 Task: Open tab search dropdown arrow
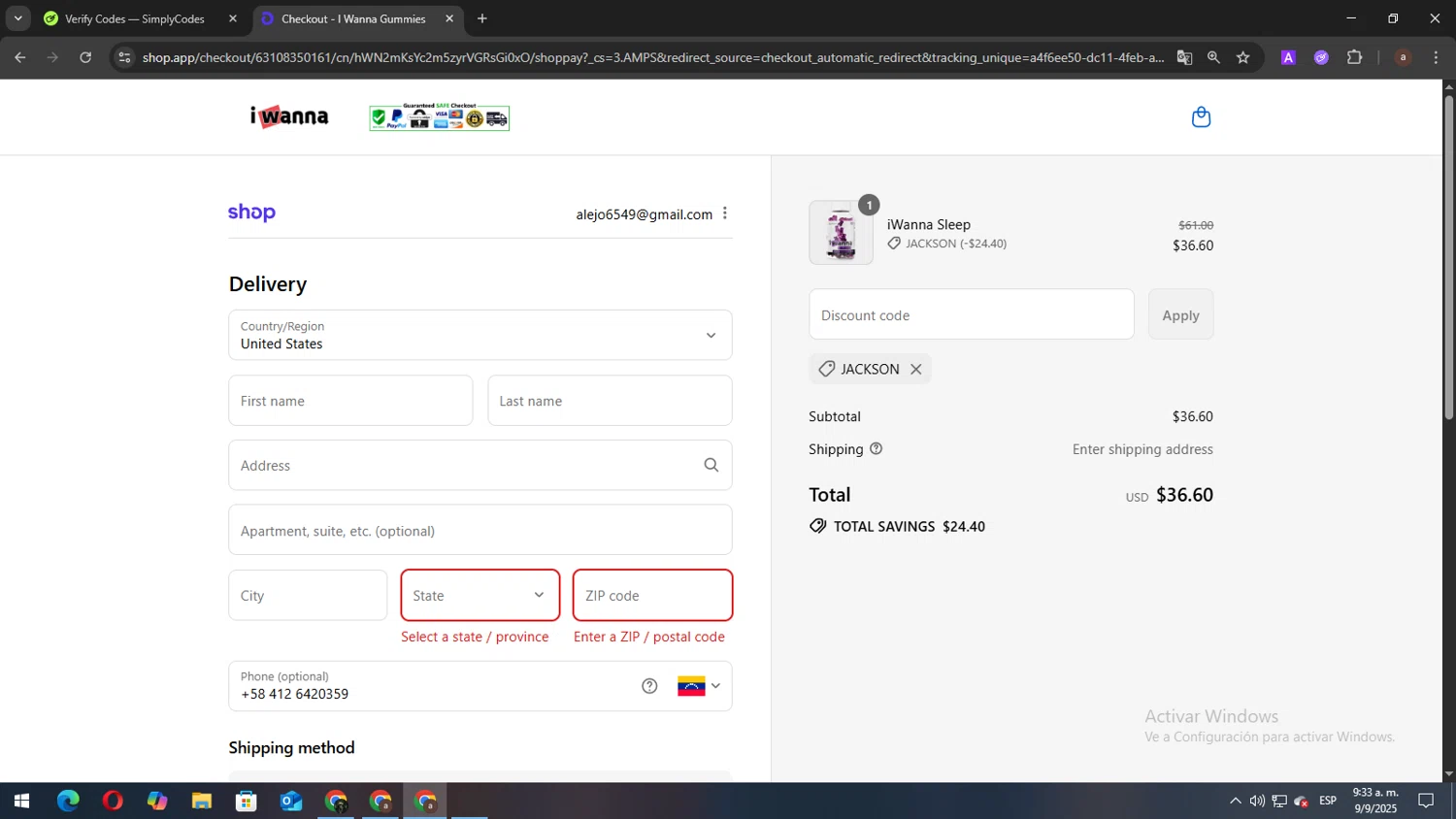click(x=17, y=18)
